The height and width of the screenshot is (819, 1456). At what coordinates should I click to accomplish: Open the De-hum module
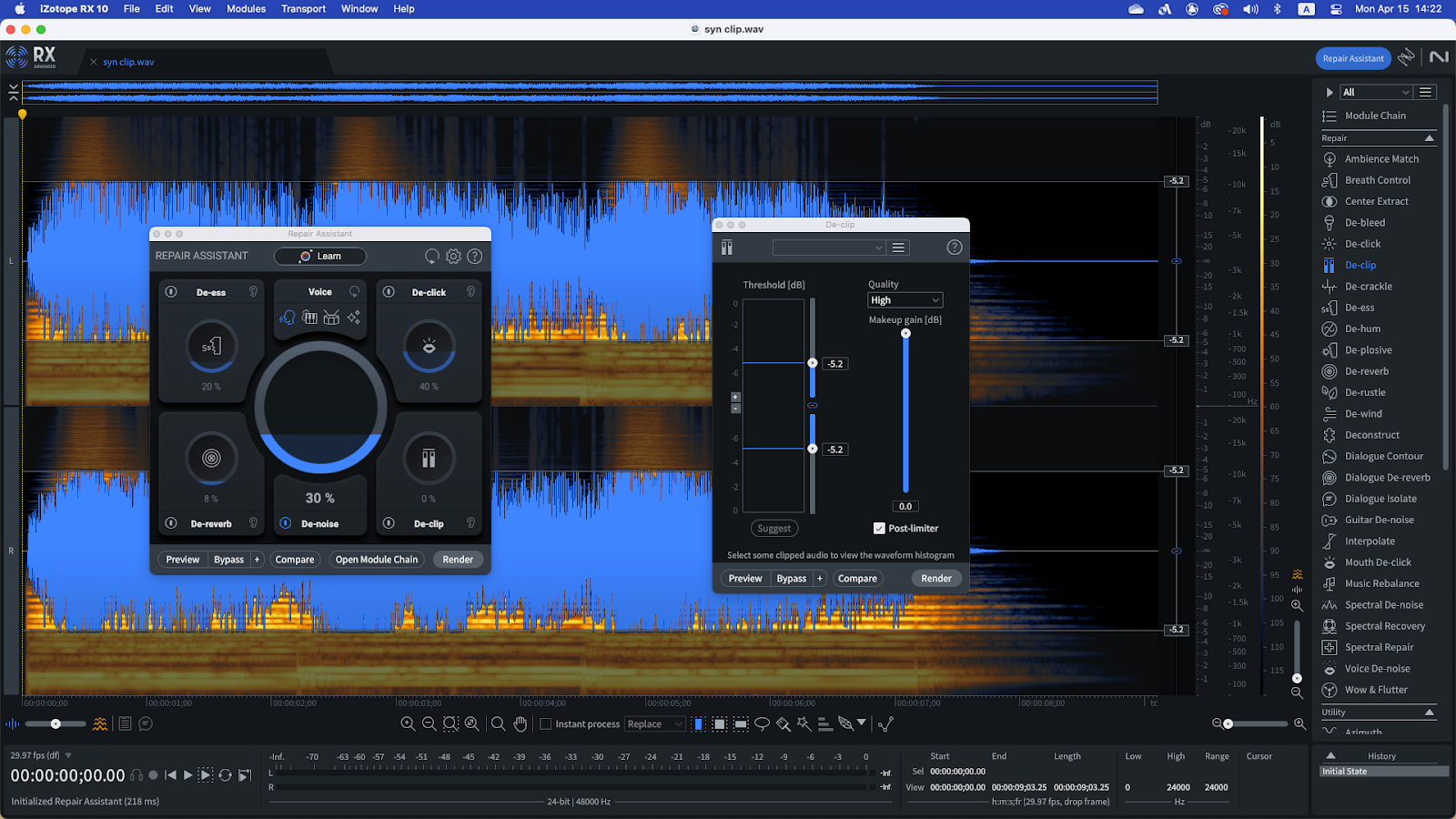coord(1362,329)
